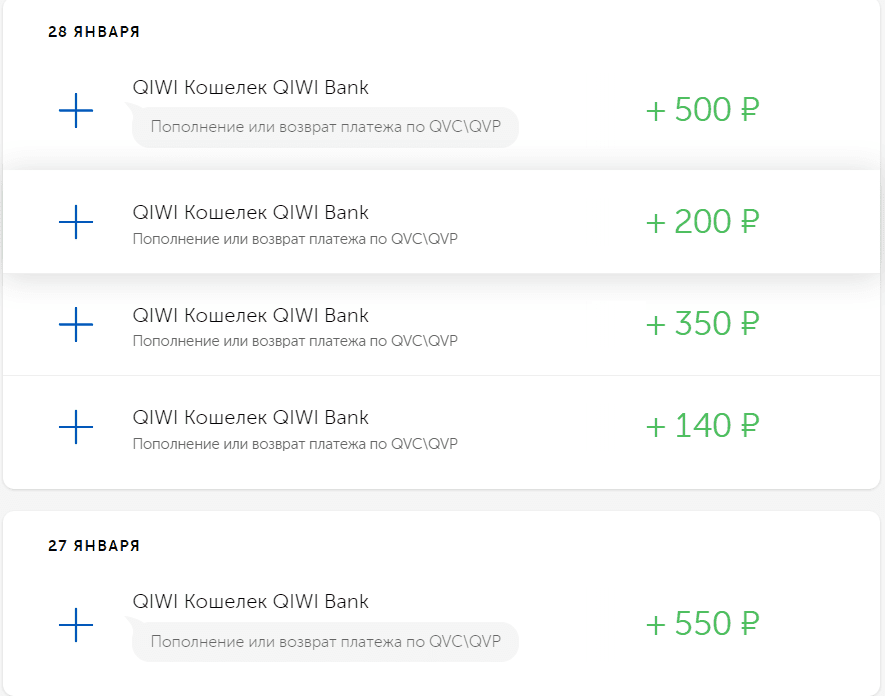Select the +140 ₽ amount

(x=703, y=427)
